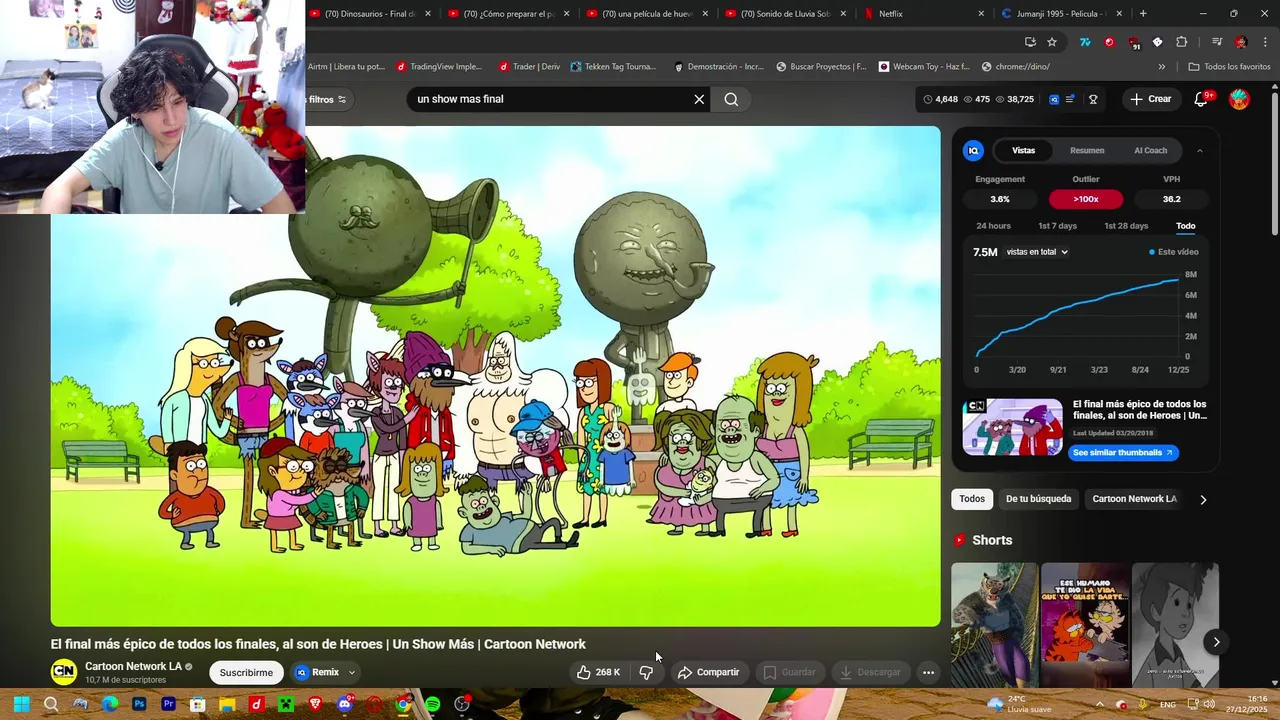Expand the Remix button dropdown arrow

point(352,672)
